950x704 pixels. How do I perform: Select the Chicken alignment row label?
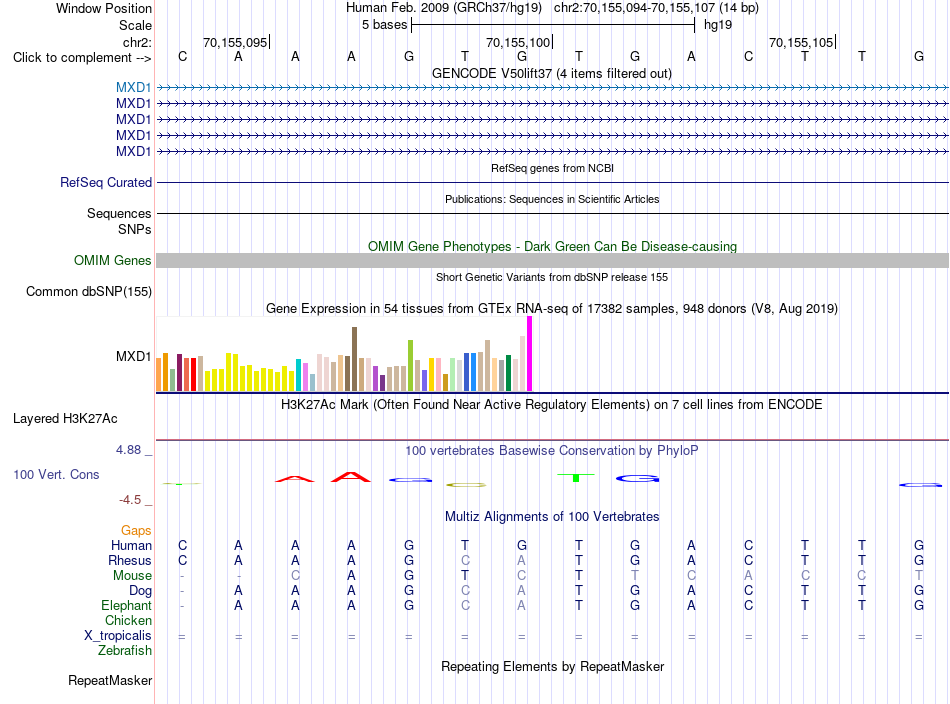point(128,620)
